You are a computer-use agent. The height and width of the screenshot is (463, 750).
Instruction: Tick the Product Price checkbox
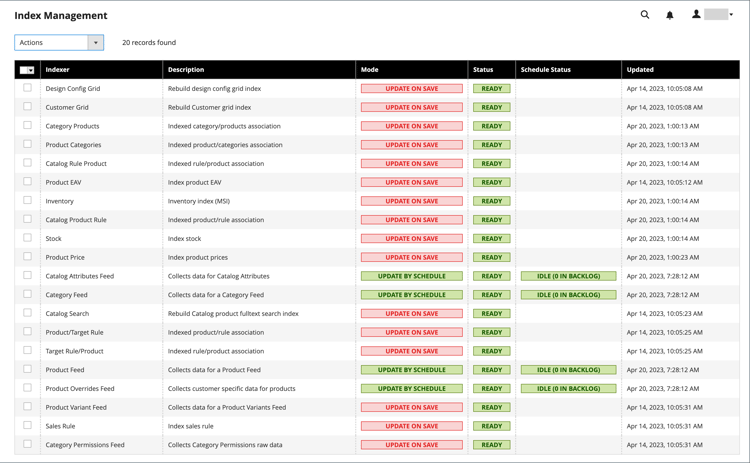tap(27, 256)
